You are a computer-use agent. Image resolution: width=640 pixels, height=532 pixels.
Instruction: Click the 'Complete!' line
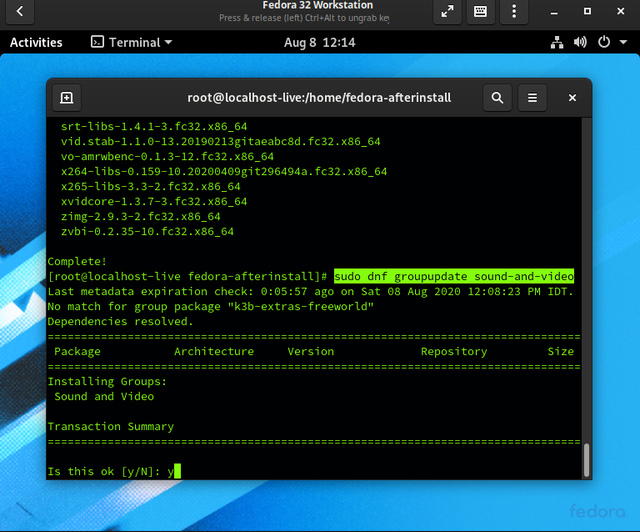tap(77, 261)
